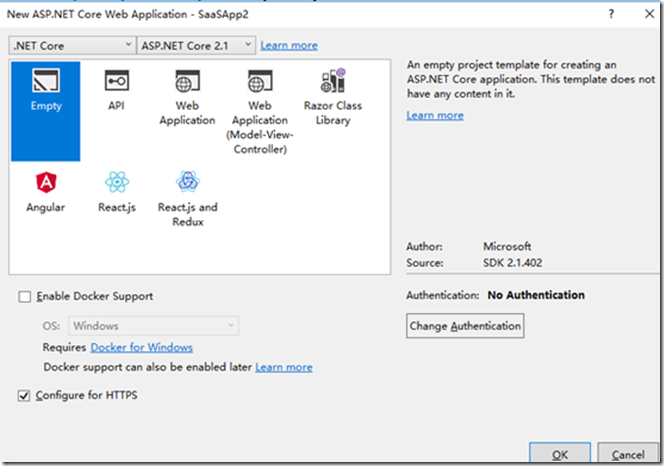Click the No Authentication text
Screen dimensions: 664x466
(x=536, y=295)
